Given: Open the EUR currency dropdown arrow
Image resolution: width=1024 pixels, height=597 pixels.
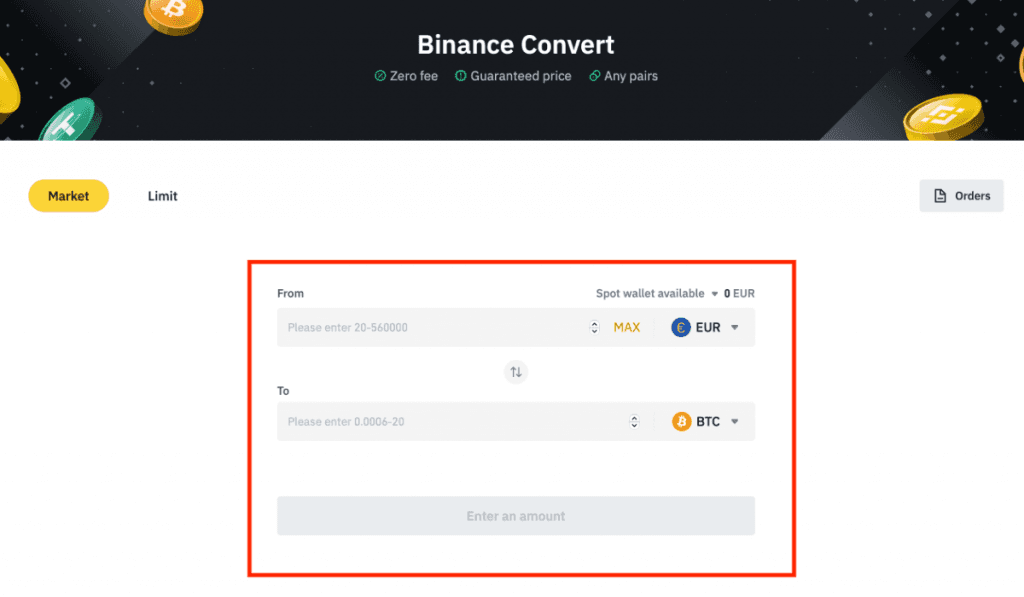Looking at the screenshot, I should 735,327.
